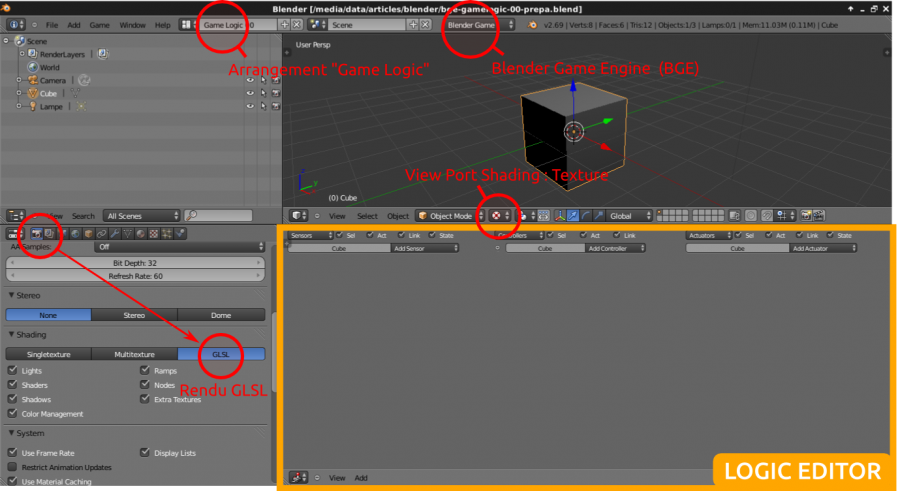Hide the Lampe object via eye icon
This screenshot has width=900, height=491.
(250, 106)
